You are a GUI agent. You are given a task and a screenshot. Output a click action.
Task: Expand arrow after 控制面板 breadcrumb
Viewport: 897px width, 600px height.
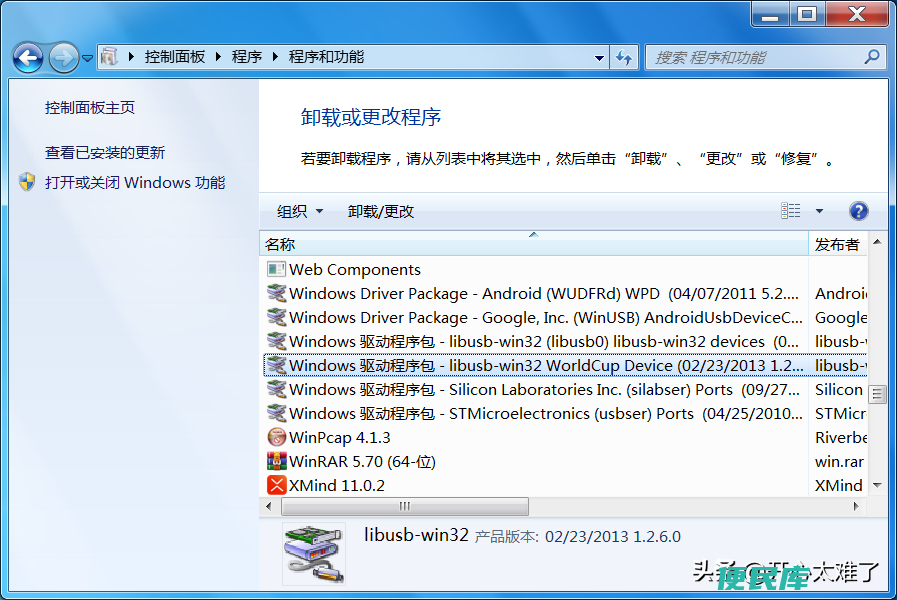[218, 57]
